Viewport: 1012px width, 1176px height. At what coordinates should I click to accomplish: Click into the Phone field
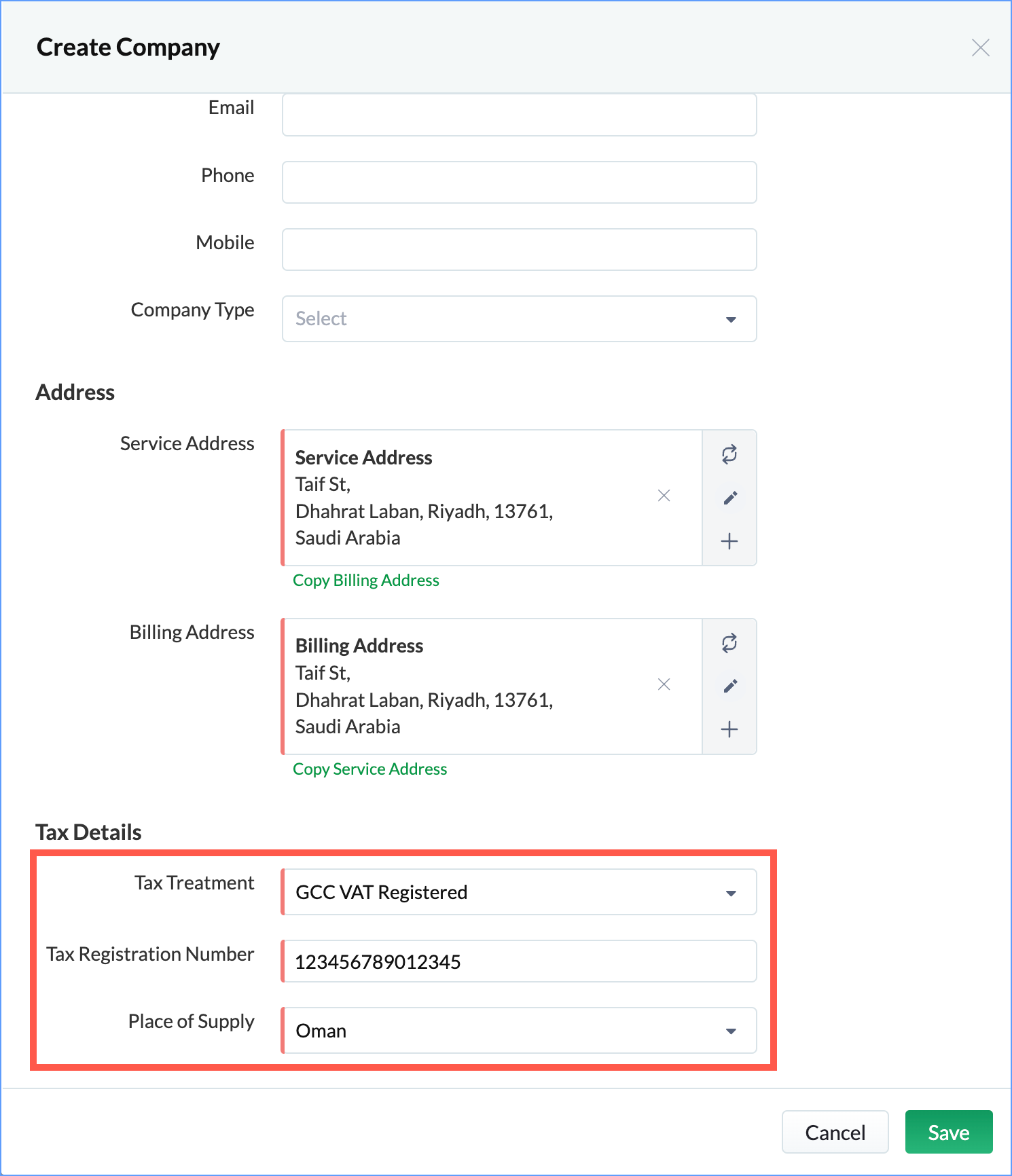point(520,182)
